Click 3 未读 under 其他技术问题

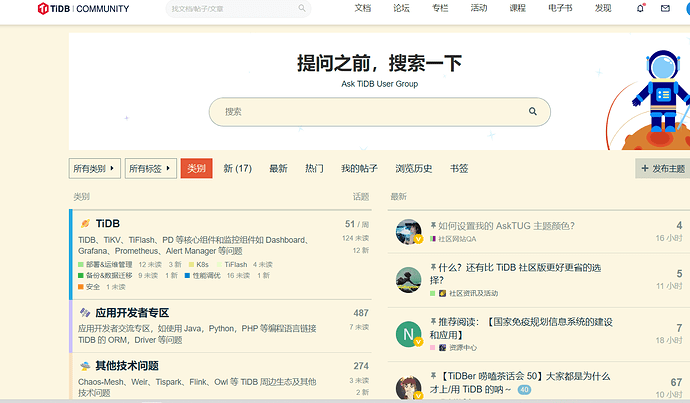[359, 380]
